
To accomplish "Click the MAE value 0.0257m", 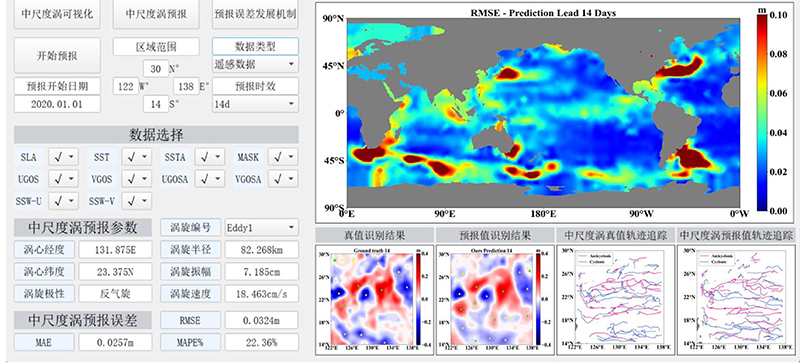I will point(115,342).
